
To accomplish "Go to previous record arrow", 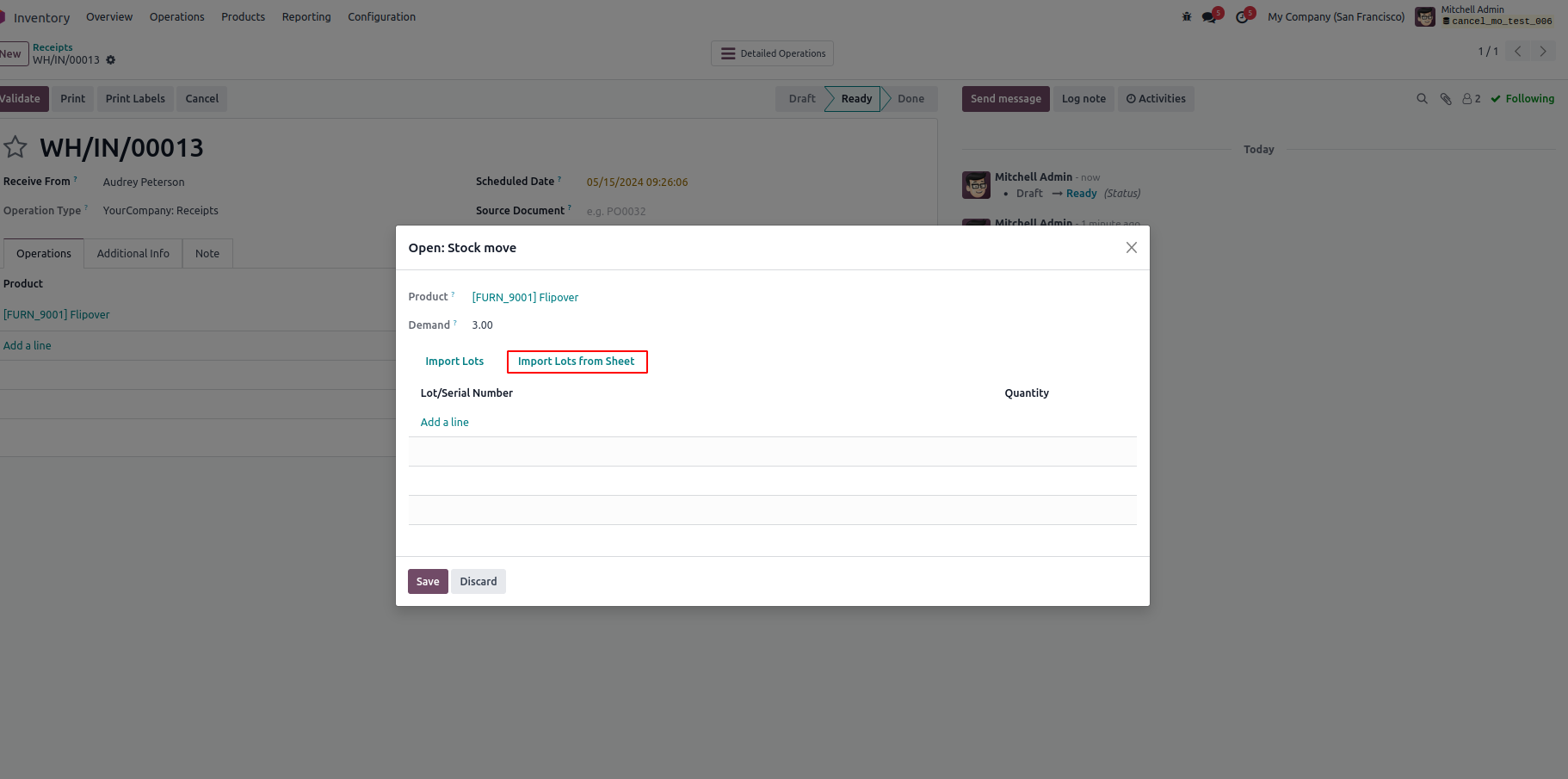I will [x=1518, y=52].
